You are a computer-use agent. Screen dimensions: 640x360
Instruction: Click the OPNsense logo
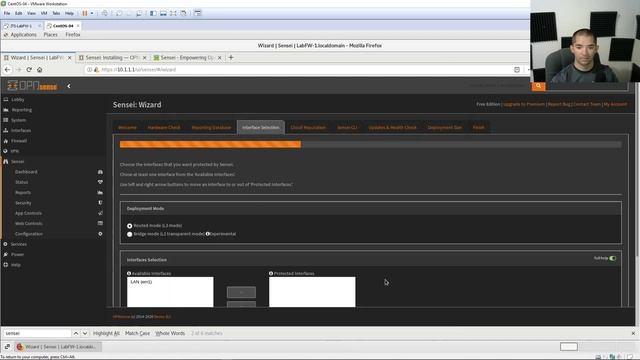[32, 86]
